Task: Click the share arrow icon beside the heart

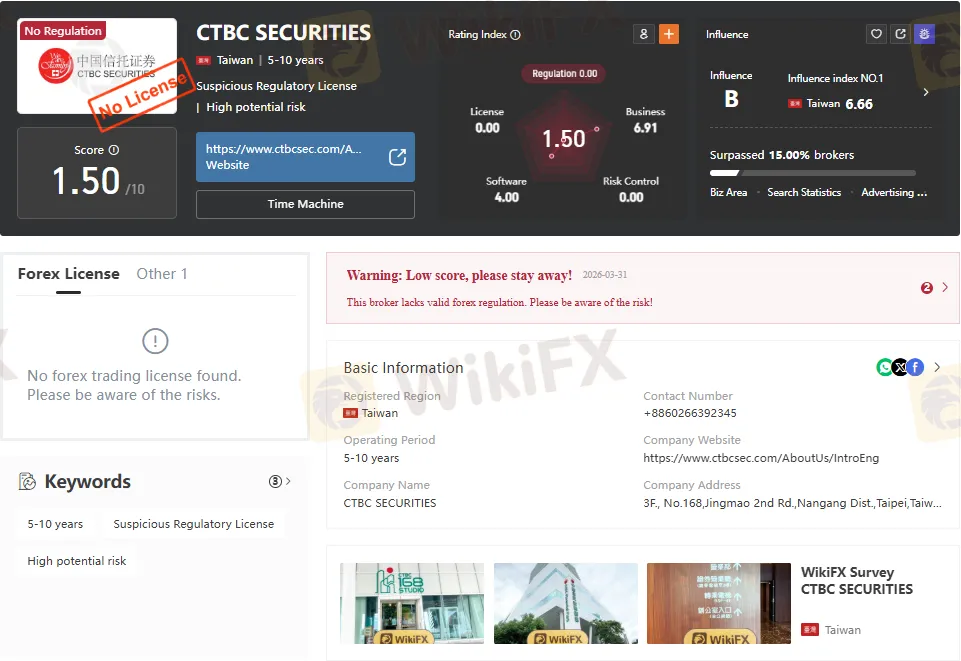Action: tap(900, 34)
